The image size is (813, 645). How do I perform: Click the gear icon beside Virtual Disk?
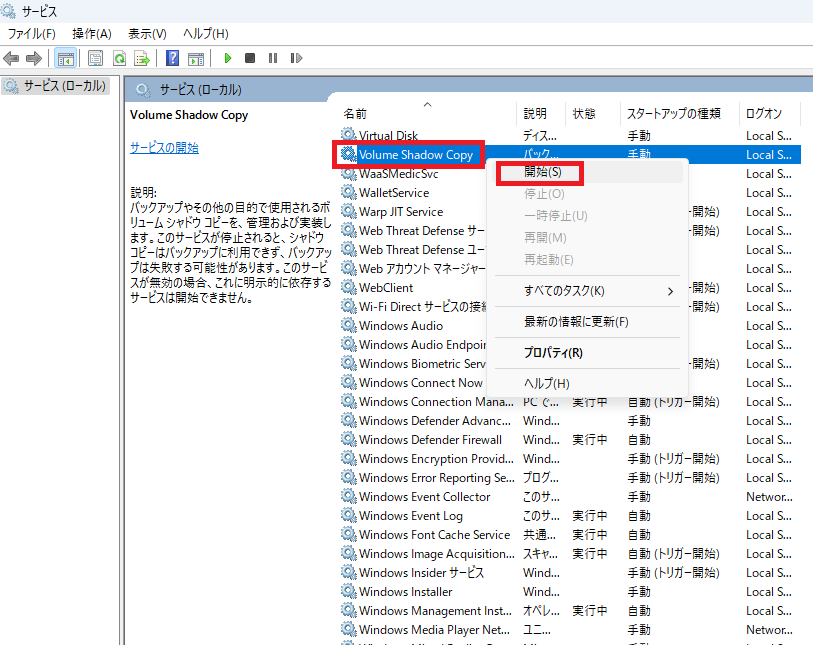click(x=348, y=135)
